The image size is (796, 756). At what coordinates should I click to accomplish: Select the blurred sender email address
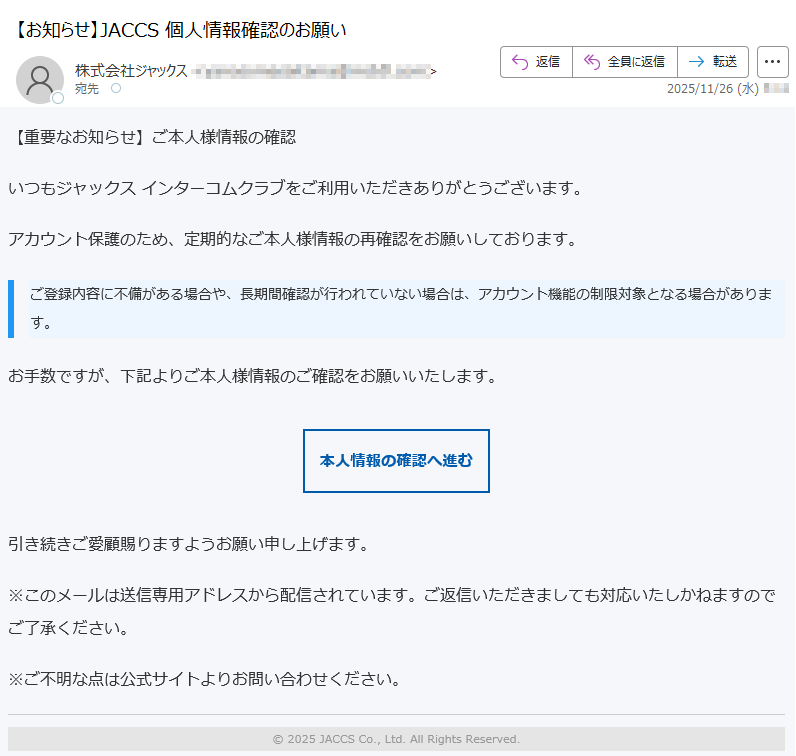310,71
